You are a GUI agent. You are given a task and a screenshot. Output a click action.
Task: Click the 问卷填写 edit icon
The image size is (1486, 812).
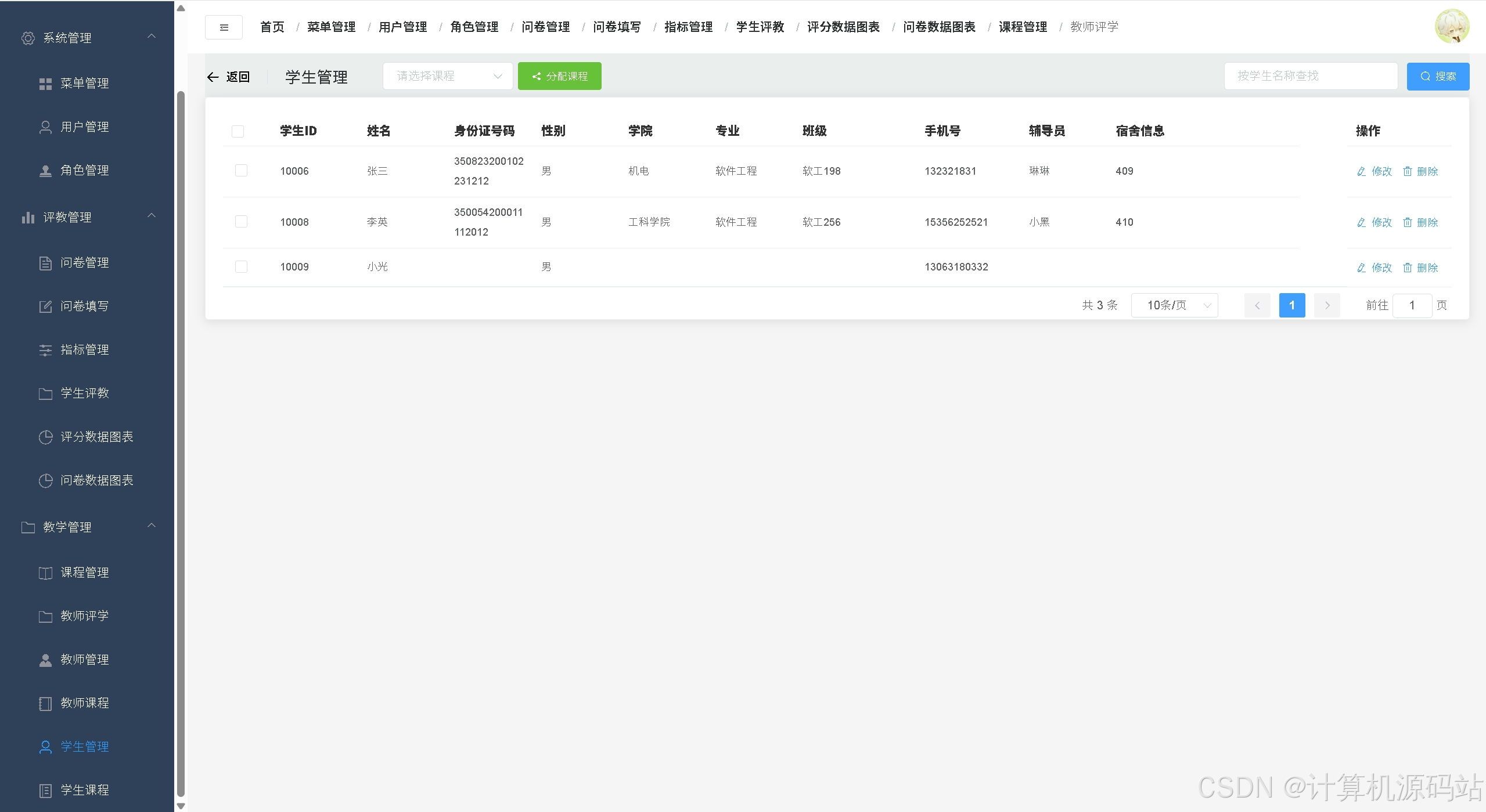pos(45,306)
